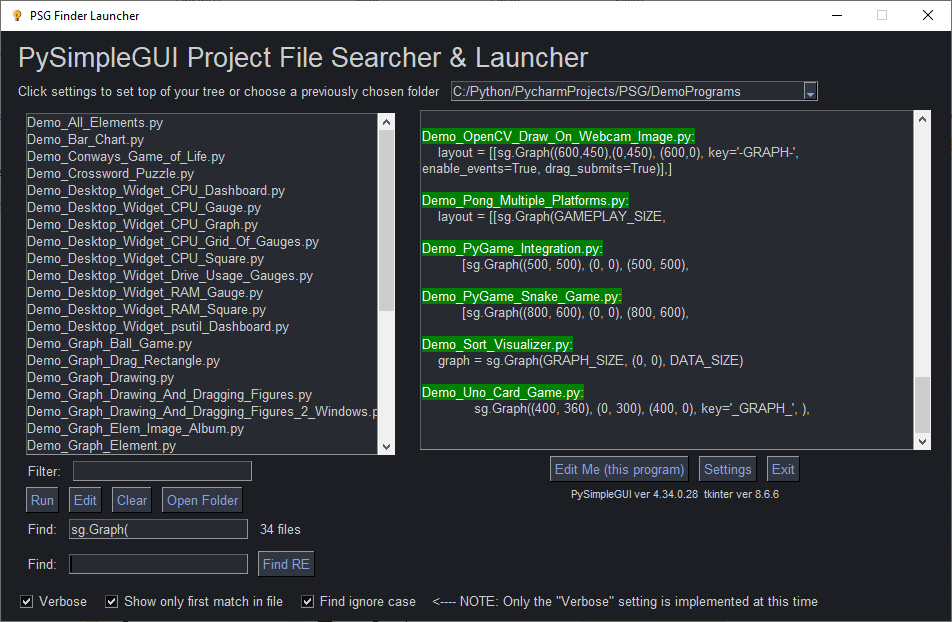
Task: Click the file list scroll down arrow
Action: [386, 446]
